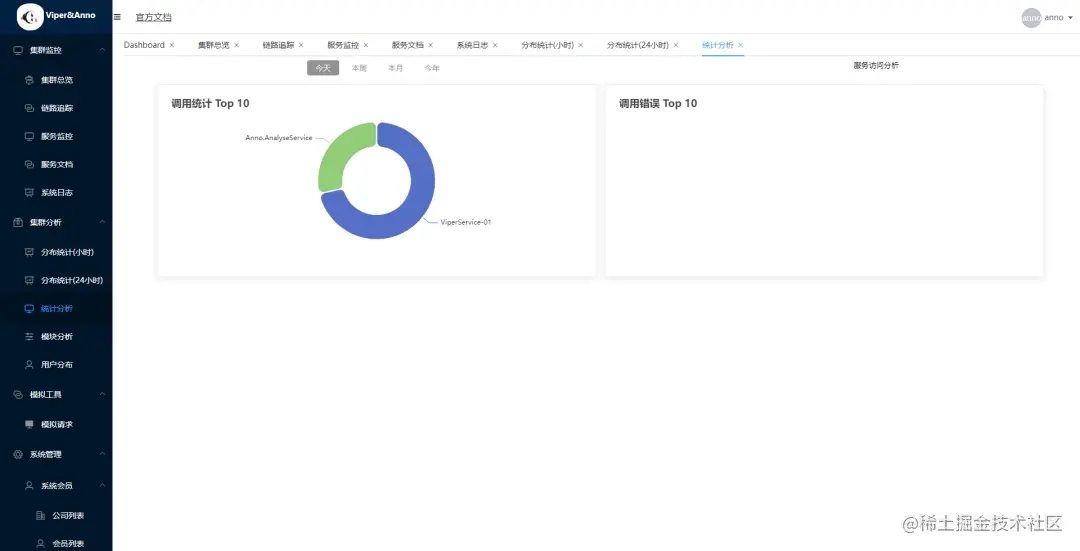Click the 集群监控 menu icon
The width and height of the screenshot is (1080, 551).
18,50
